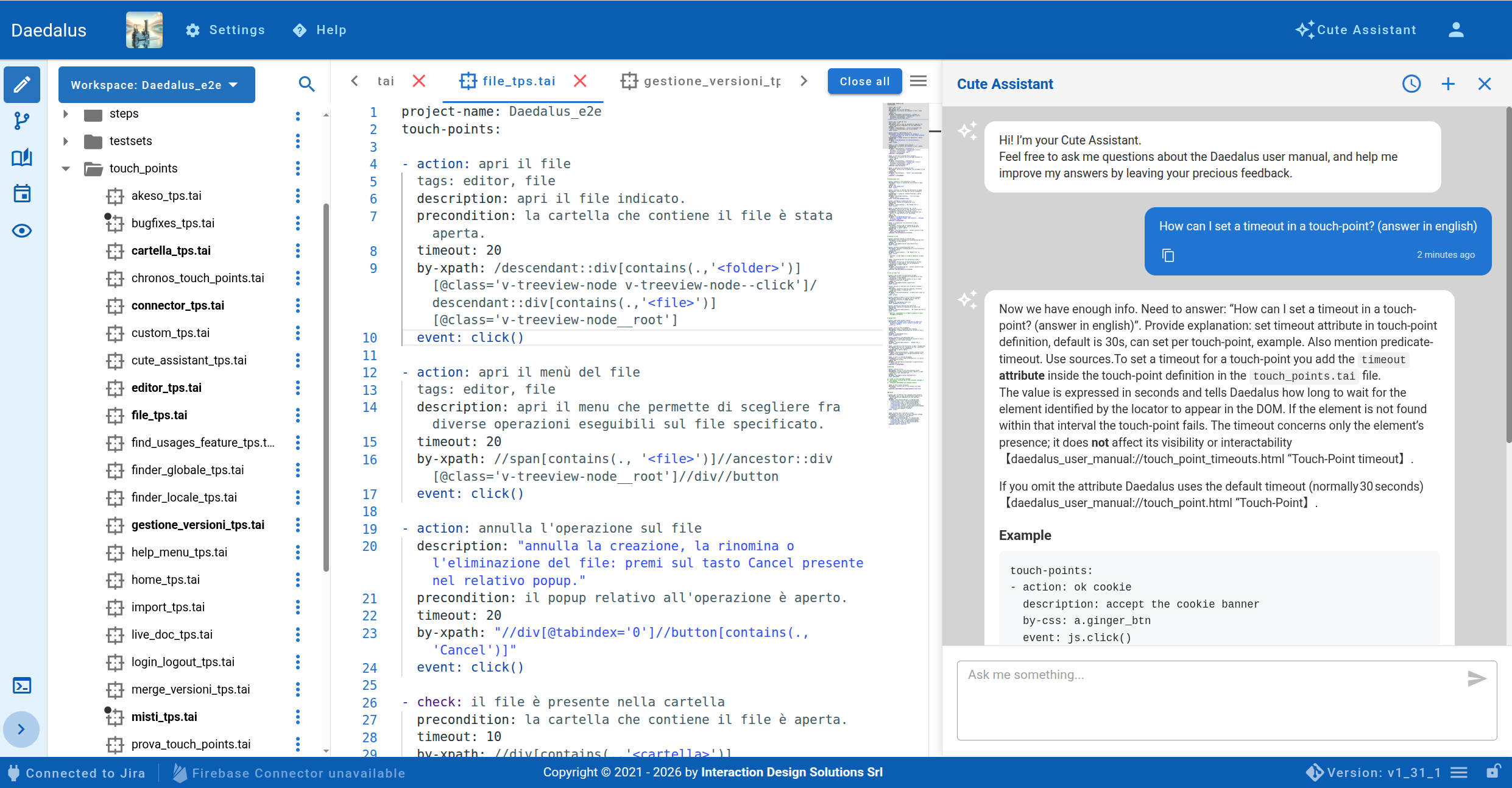The image size is (1512, 788).
Task: Open the calendar scheduler sidebar icon
Action: coord(22,194)
